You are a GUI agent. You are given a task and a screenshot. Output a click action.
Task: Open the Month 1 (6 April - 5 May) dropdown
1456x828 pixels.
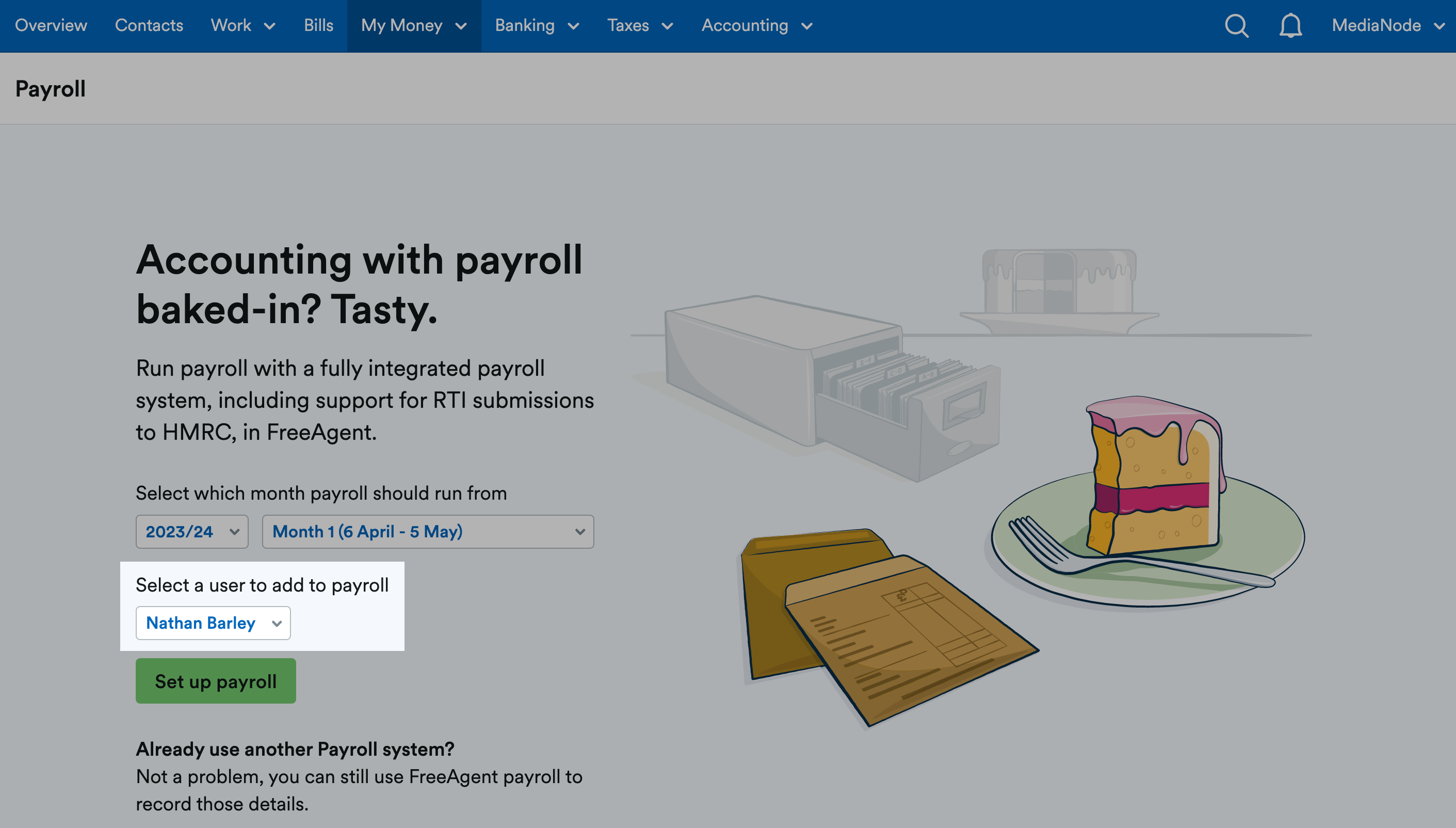(428, 532)
